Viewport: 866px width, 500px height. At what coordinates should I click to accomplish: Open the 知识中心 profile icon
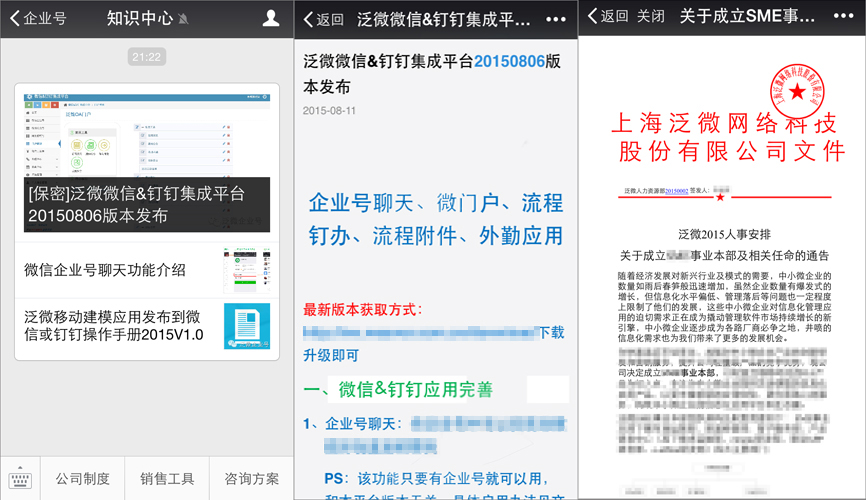click(271, 18)
